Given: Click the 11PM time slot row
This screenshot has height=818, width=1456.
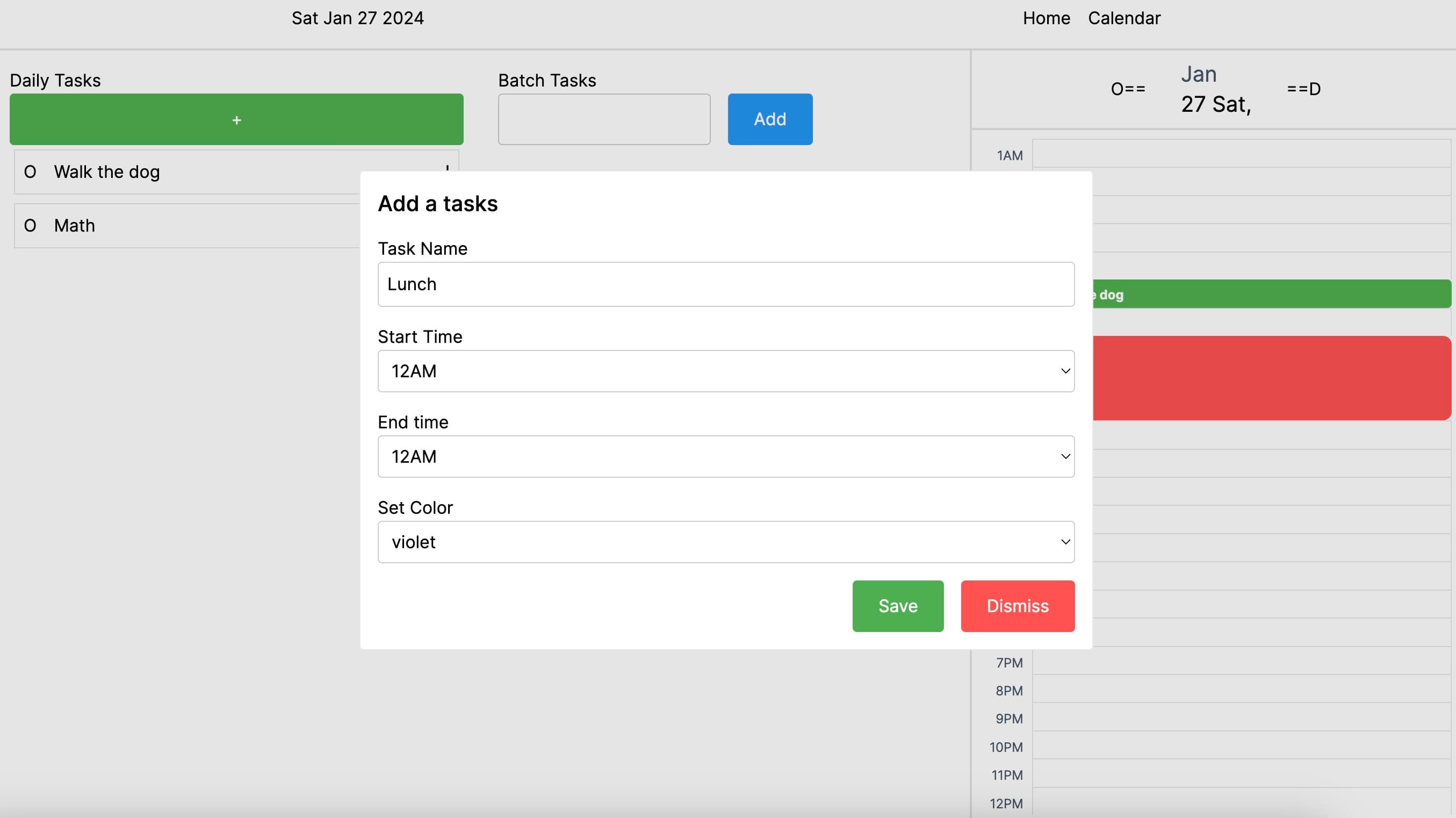Looking at the screenshot, I should [1242, 773].
